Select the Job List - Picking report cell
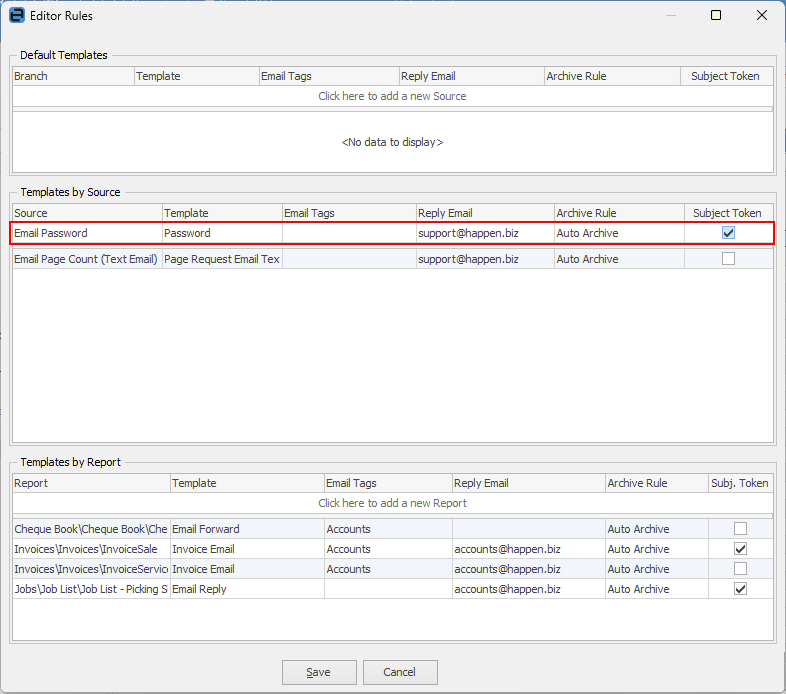 (x=91, y=589)
